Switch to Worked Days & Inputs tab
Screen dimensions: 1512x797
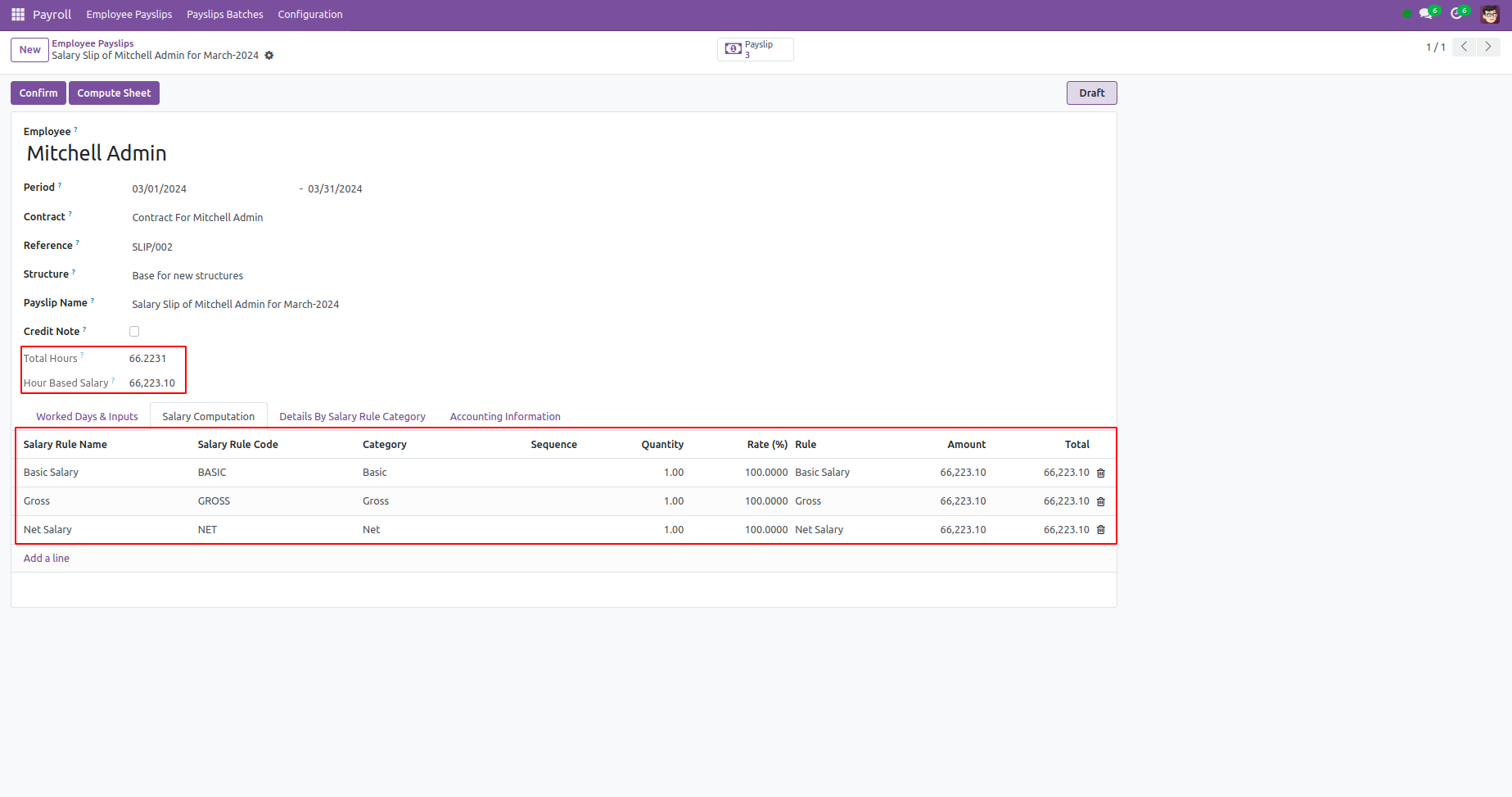point(87,417)
